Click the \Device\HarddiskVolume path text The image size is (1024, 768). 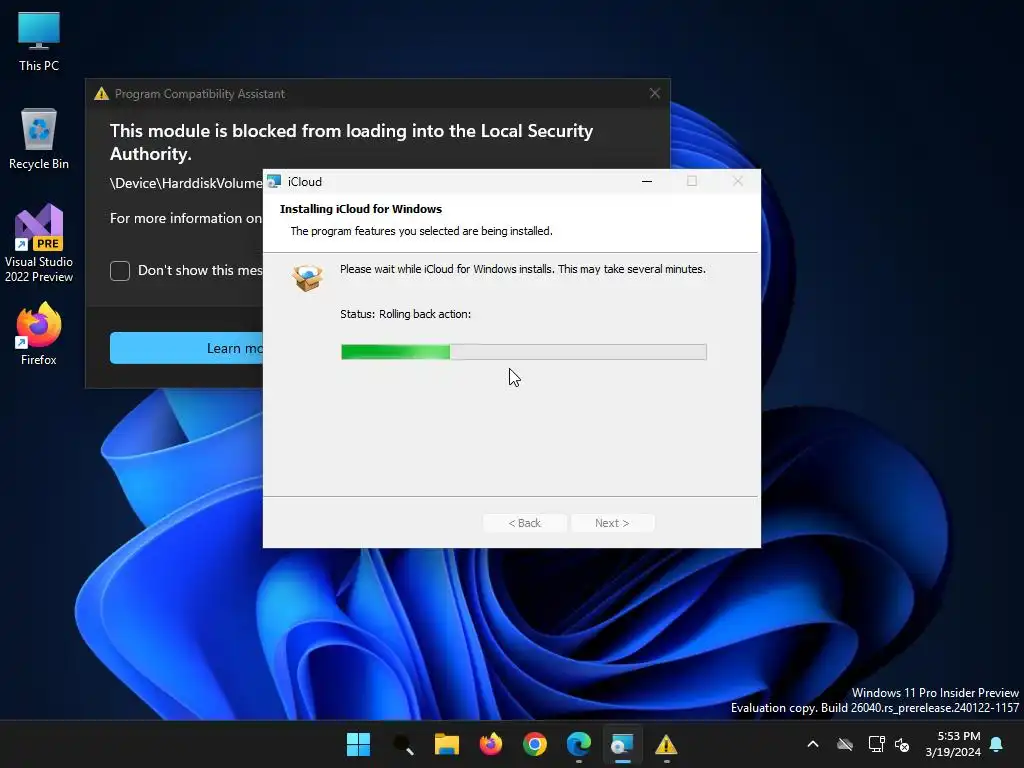pyautogui.click(x=186, y=183)
